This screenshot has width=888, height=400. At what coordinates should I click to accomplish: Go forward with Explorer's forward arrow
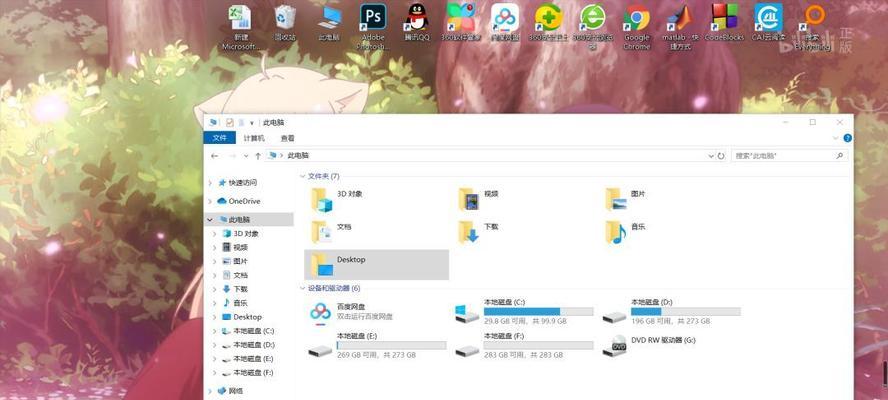tap(232, 155)
